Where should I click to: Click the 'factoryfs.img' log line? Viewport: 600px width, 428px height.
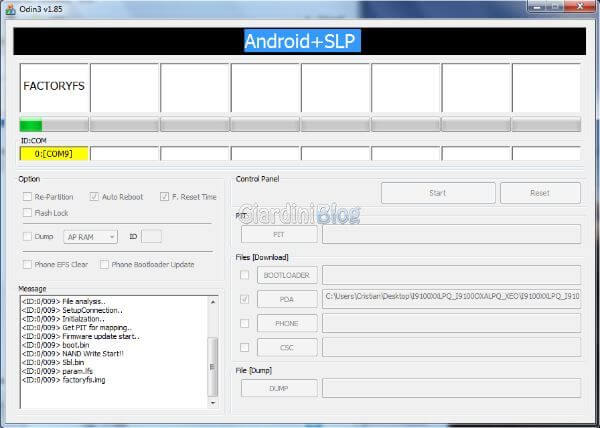pos(64,380)
